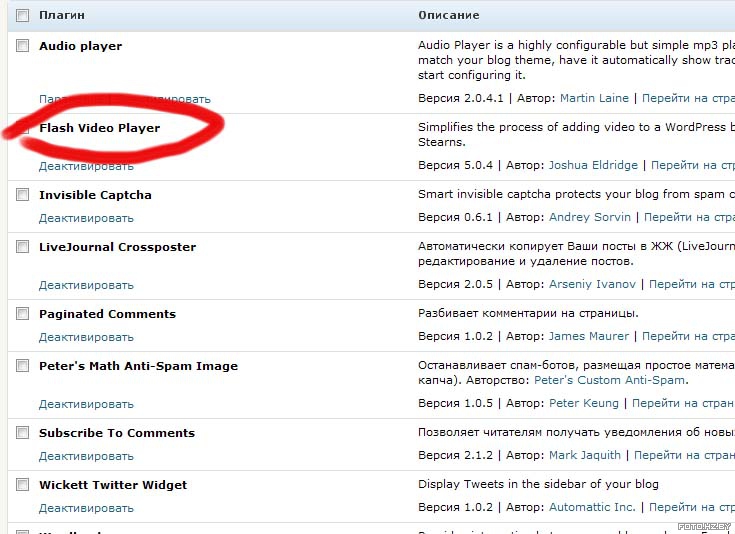This screenshot has width=735, height=534.
Task: Visit plugin page link in Peter Keung row
Action: click(x=683, y=404)
